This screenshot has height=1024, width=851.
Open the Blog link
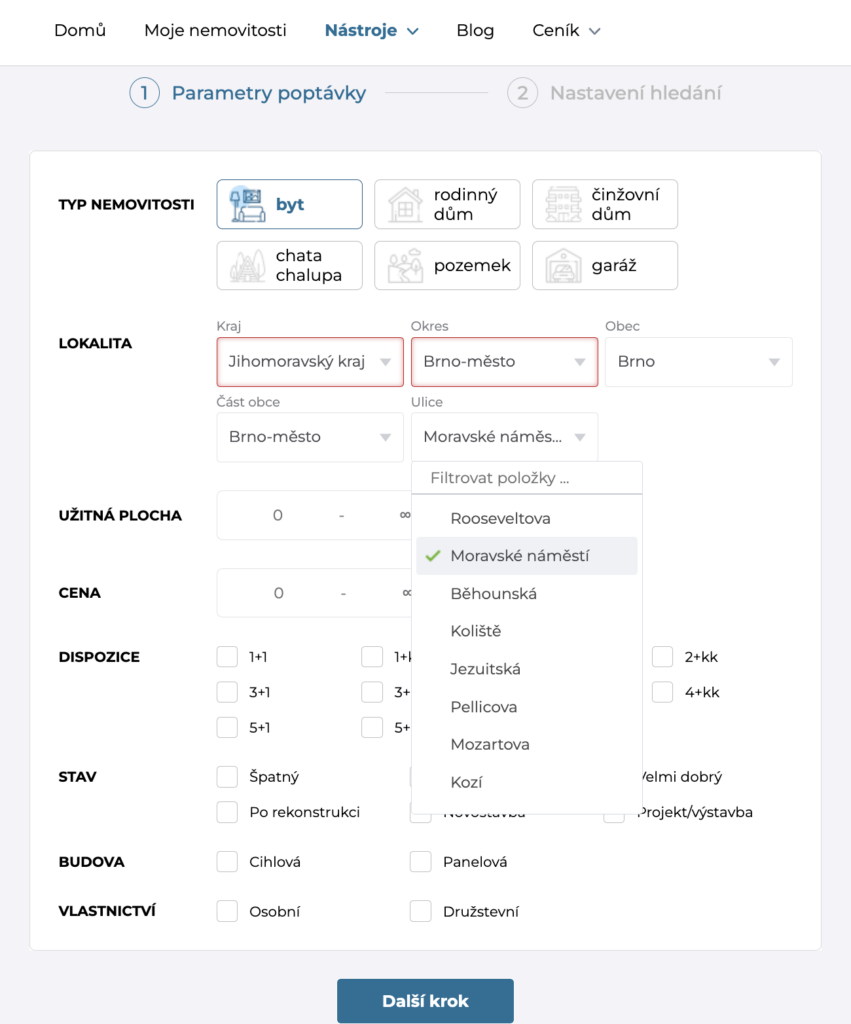click(x=475, y=30)
